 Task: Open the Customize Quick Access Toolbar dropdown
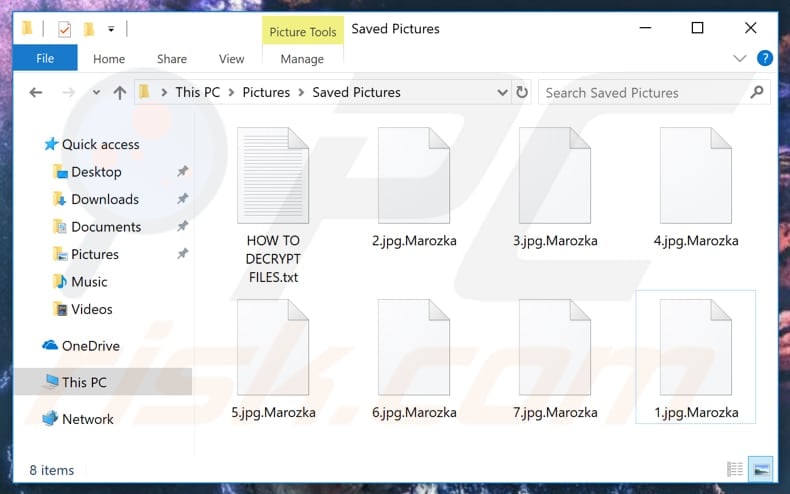(x=111, y=29)
